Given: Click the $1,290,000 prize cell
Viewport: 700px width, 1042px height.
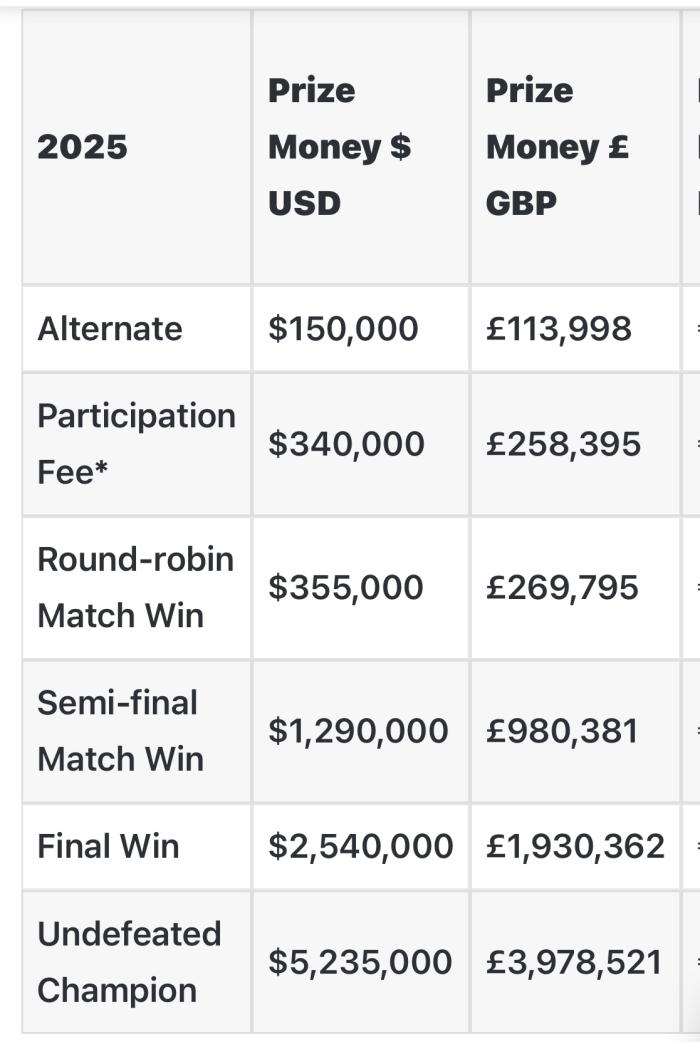Looking at the screenshot, I should (x=358, y=731).
